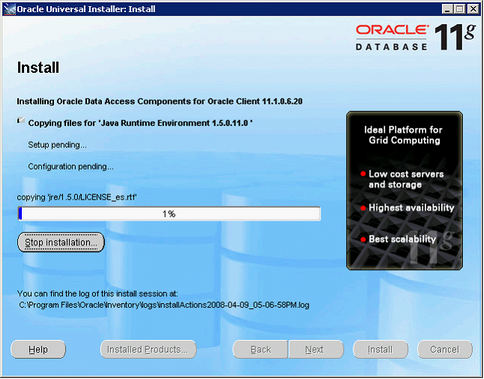Click 'Setup pending...' status text

(x=57, y=145)
